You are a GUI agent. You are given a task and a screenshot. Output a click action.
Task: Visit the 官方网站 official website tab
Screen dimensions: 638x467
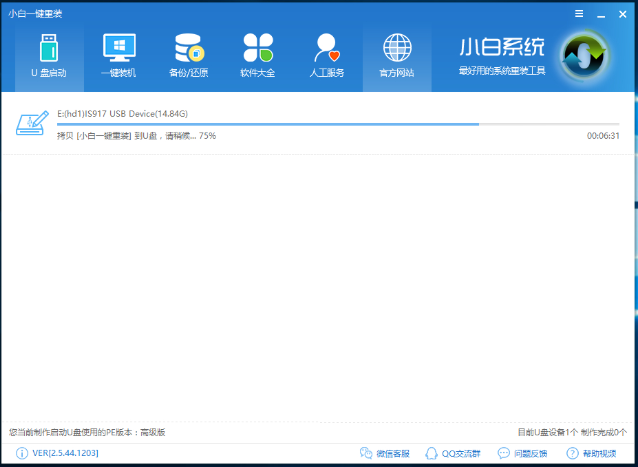[x=397, y=56]
